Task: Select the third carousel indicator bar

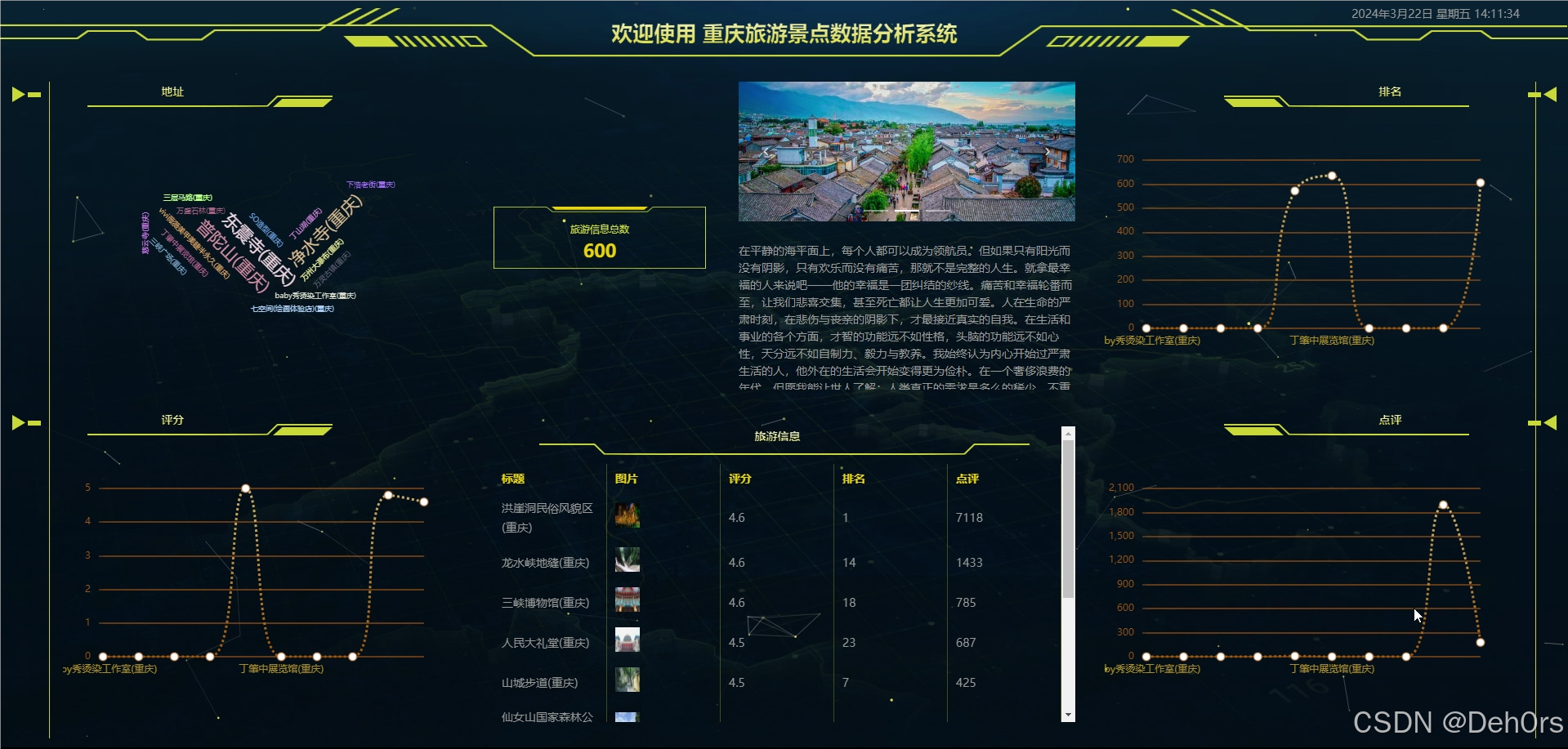Action: pyautogui.click(x=937, y=211)
